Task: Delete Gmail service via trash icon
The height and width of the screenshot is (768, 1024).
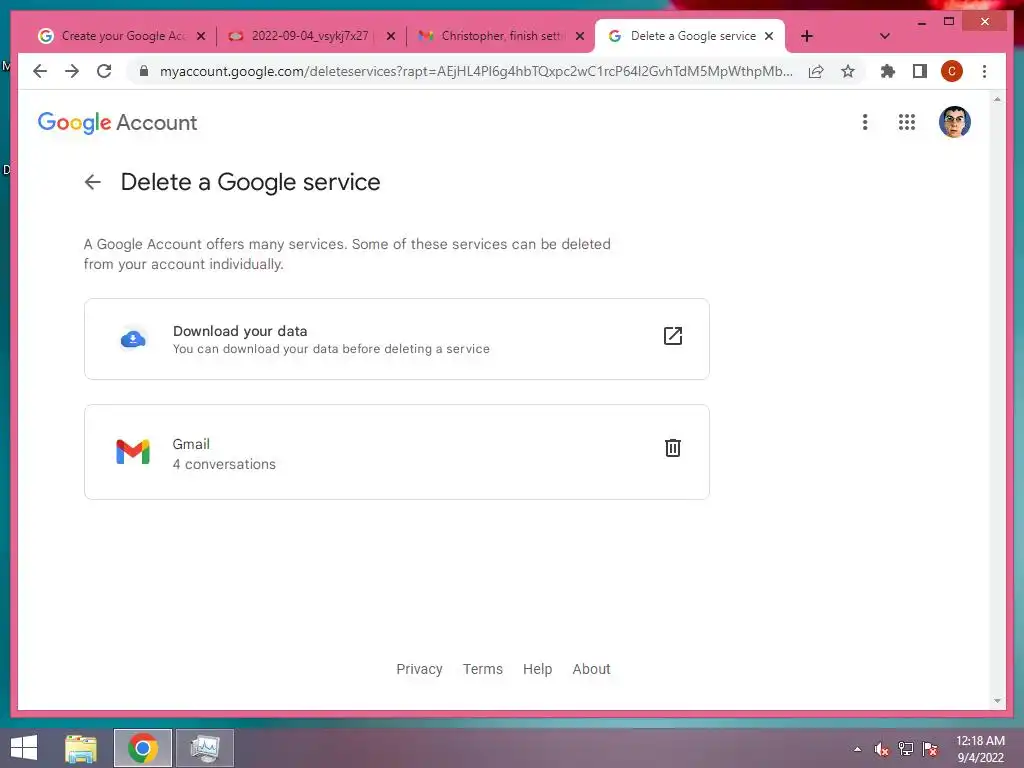Action: 673,448
